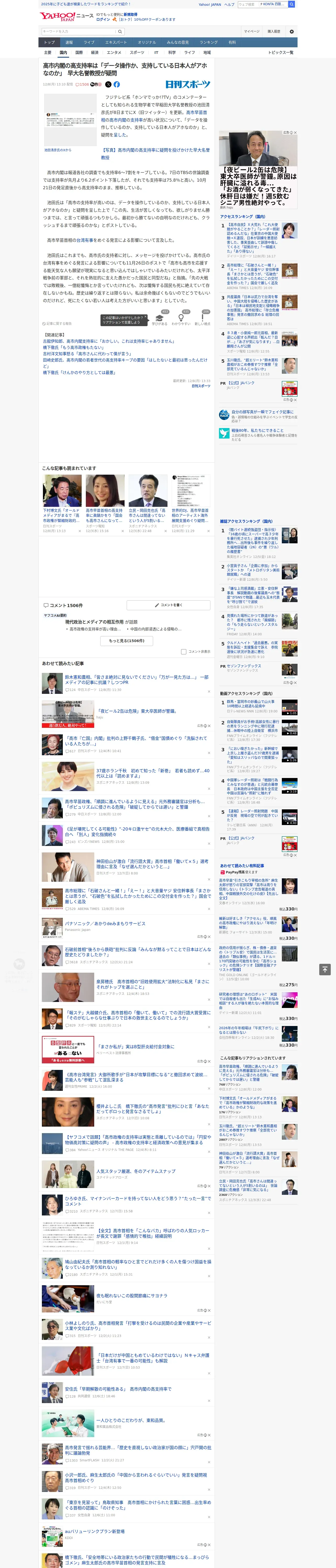This screenshot has height=1568, width=336.
Task: Open the settings gear icon
Action: [292, 32]
